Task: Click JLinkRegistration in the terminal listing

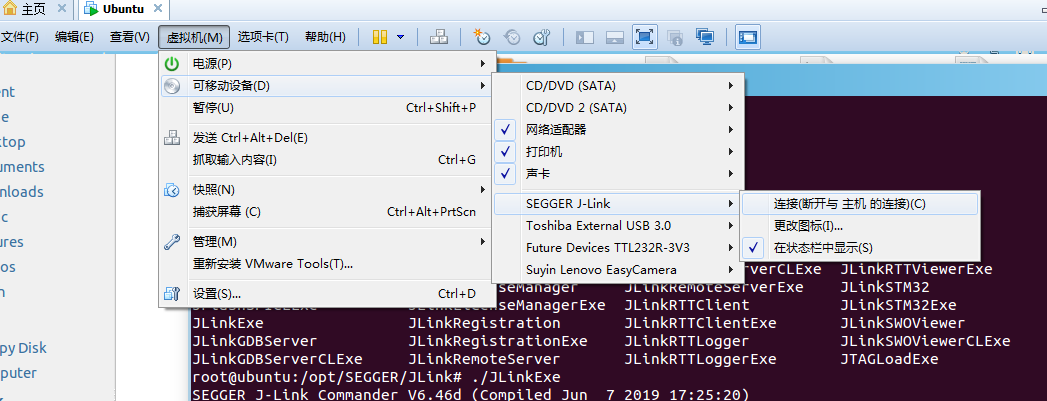Action: coord(484,323)
